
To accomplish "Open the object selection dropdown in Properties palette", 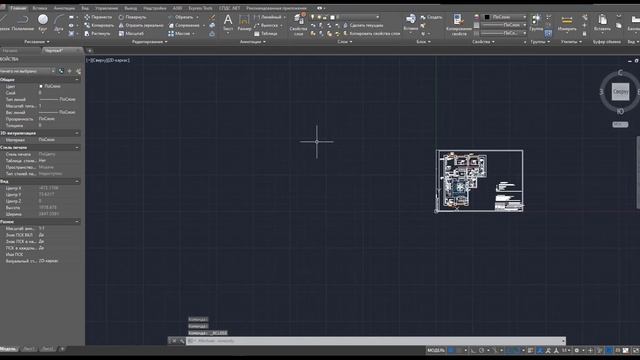I will click(x=27, y=71).
